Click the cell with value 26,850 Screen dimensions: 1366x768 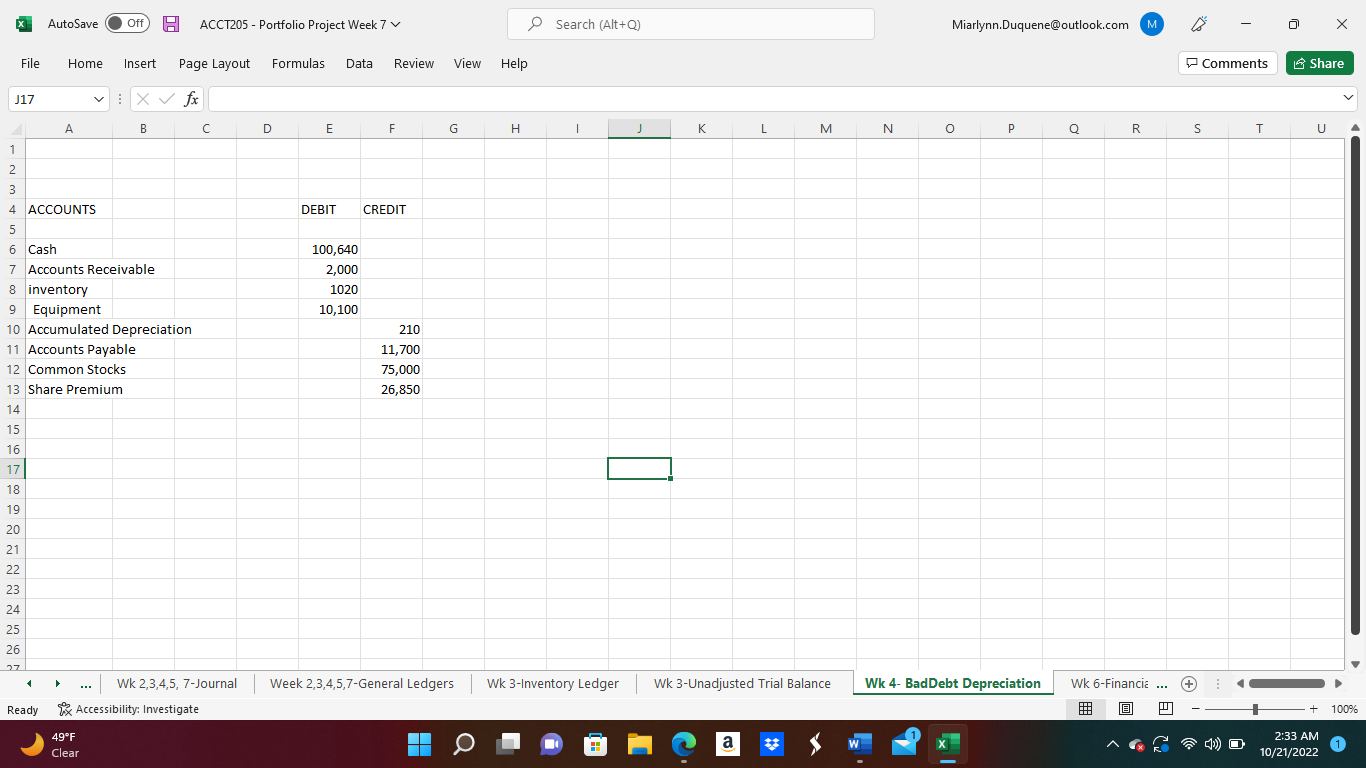click(391, 389)
